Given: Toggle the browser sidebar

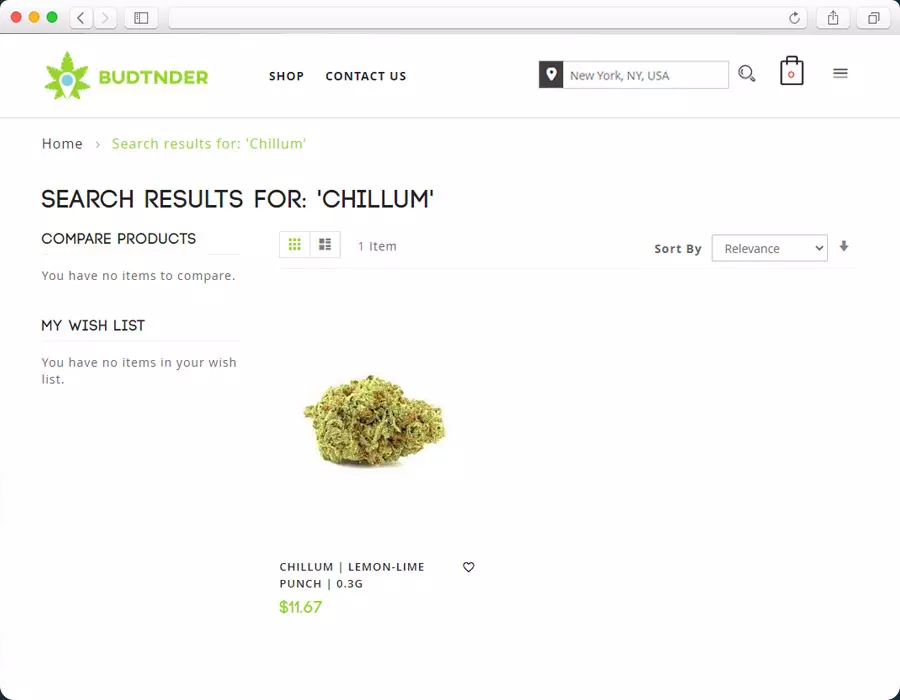Looking at the screenshot, I should [141, 18].
